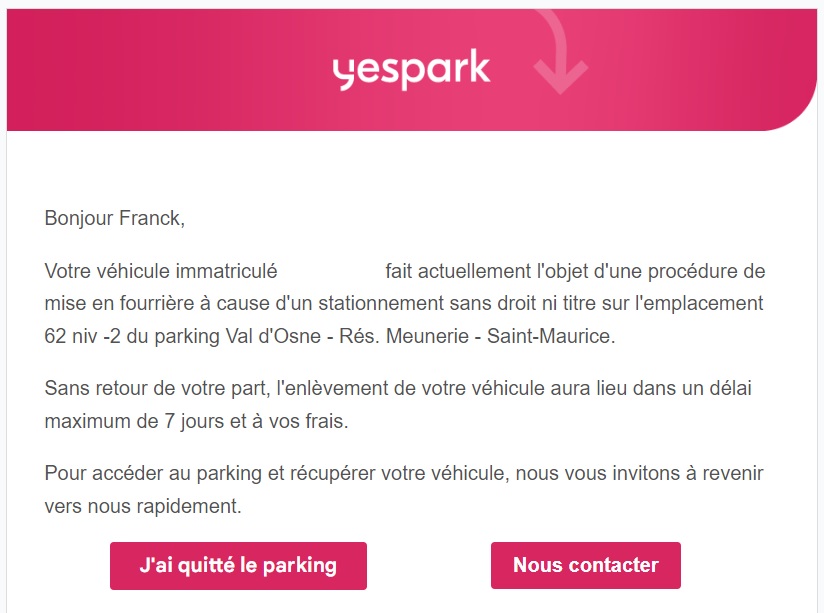
Task: Click the pink header banner's left side
Action: click(x=105, y=69)
